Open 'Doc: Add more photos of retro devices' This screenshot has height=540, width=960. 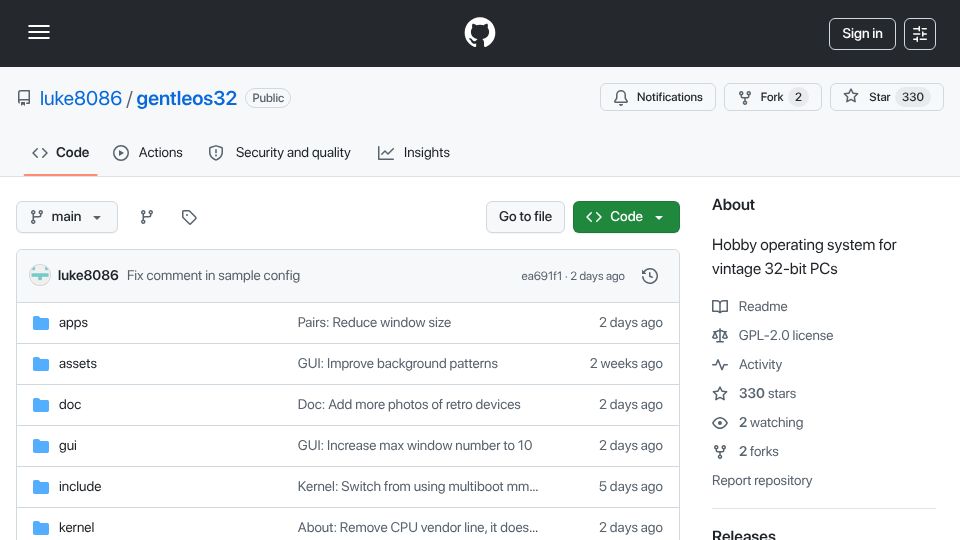[x=409, y=405]
